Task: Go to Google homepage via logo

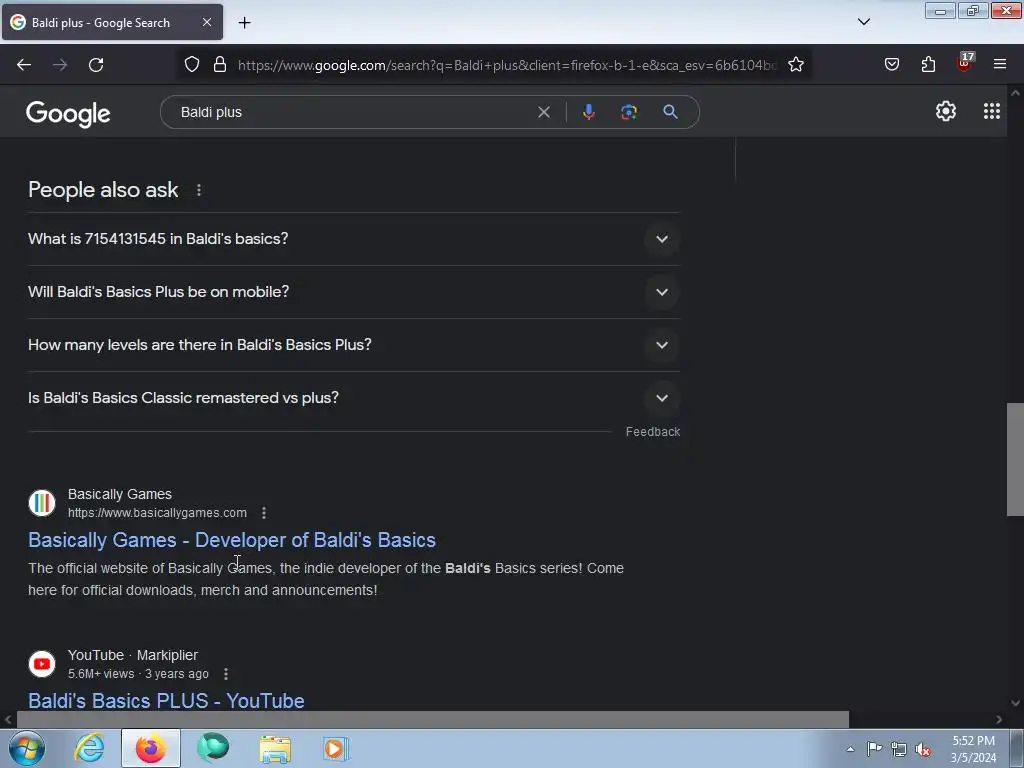Action: tap(68, 114)
